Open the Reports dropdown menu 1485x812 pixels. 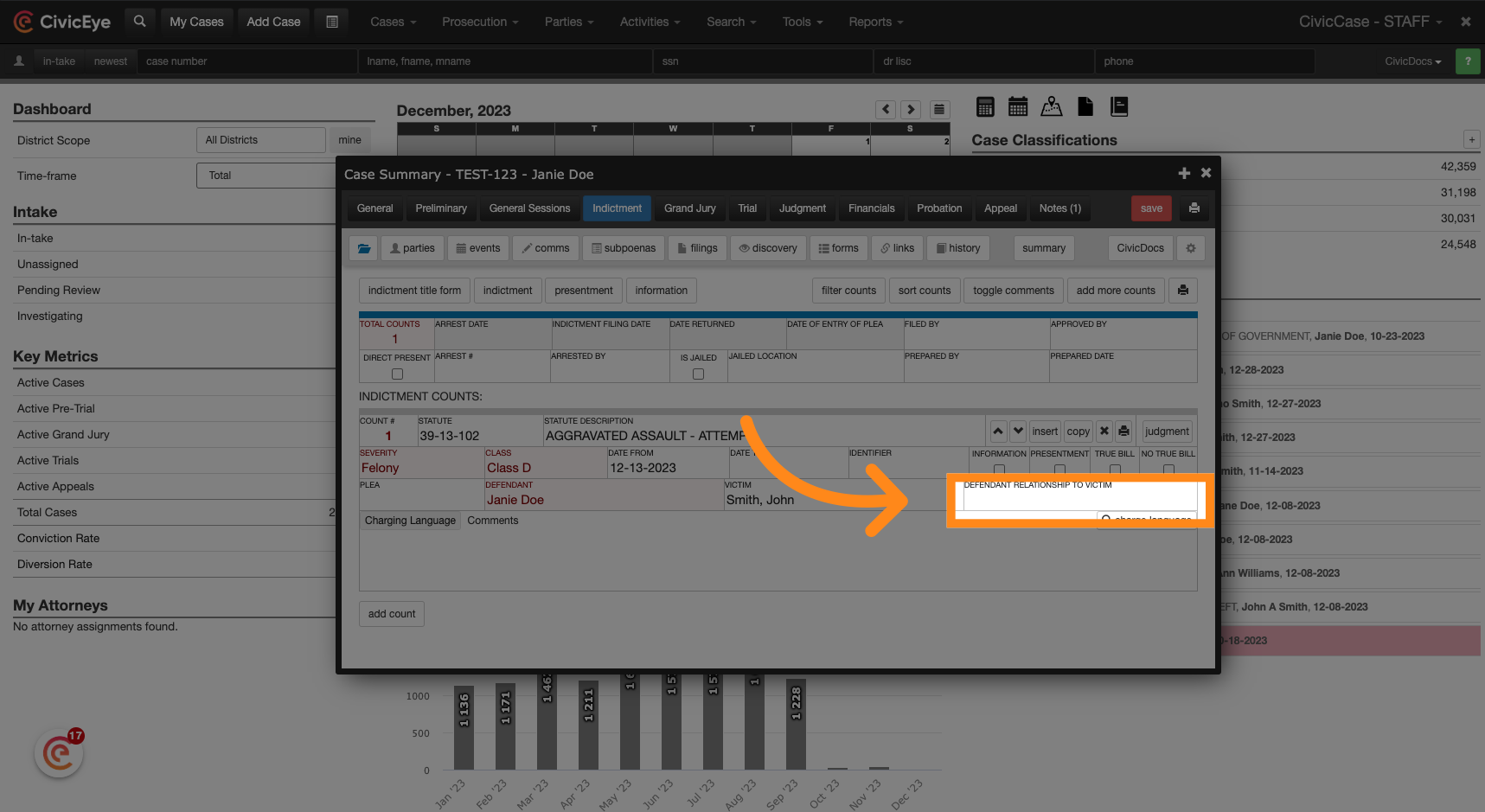click(876, 22)
